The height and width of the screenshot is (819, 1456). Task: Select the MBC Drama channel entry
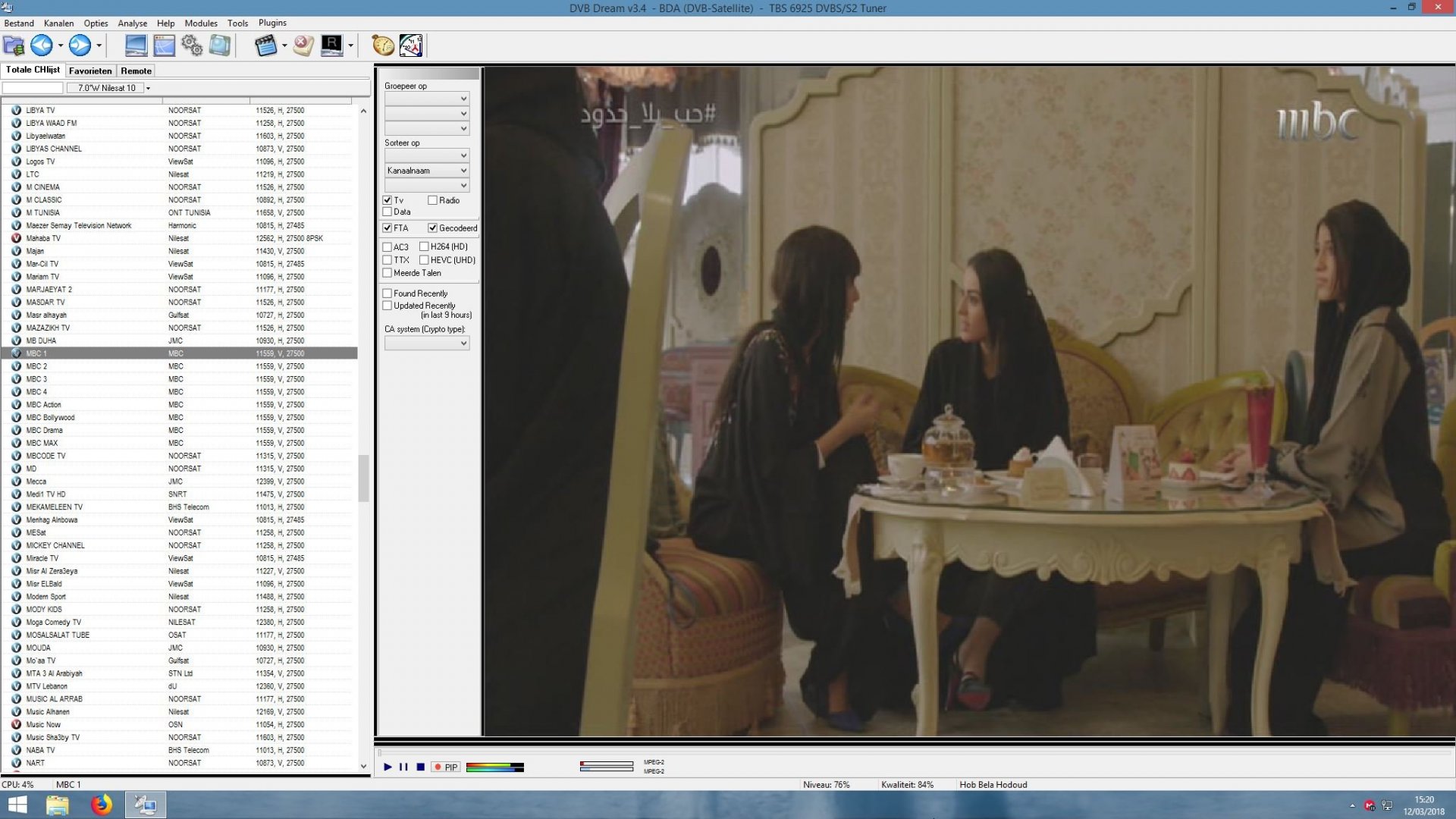coord(45,430)
